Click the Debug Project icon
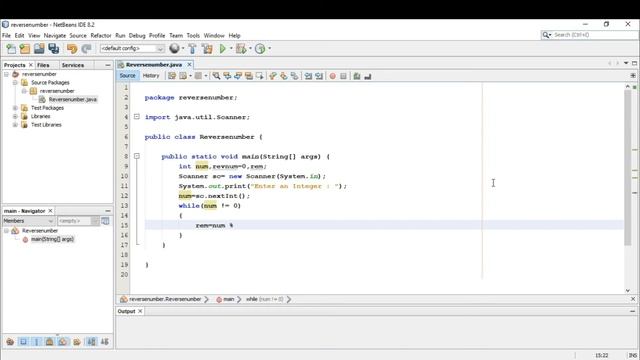 [241, 49]
